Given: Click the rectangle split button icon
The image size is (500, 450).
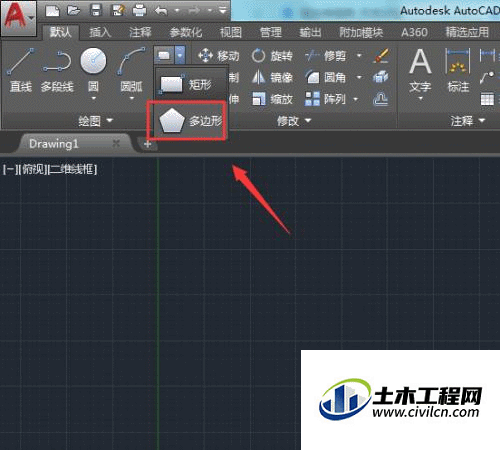Looking at the screenshot, I should [x=164, y=55].
